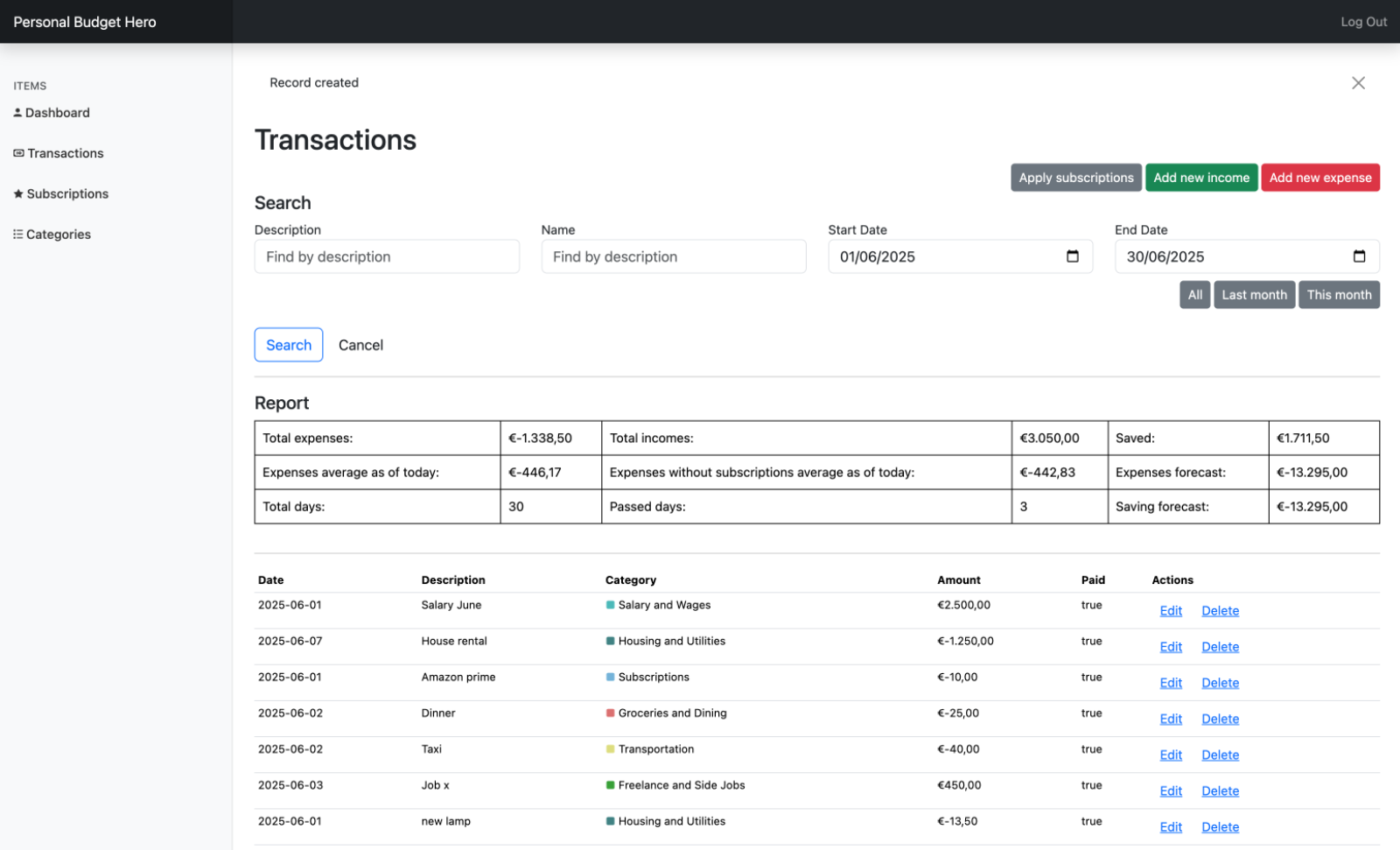1400x850 pixels.
Task: Show All transactions date filter
Action: 1193,295
